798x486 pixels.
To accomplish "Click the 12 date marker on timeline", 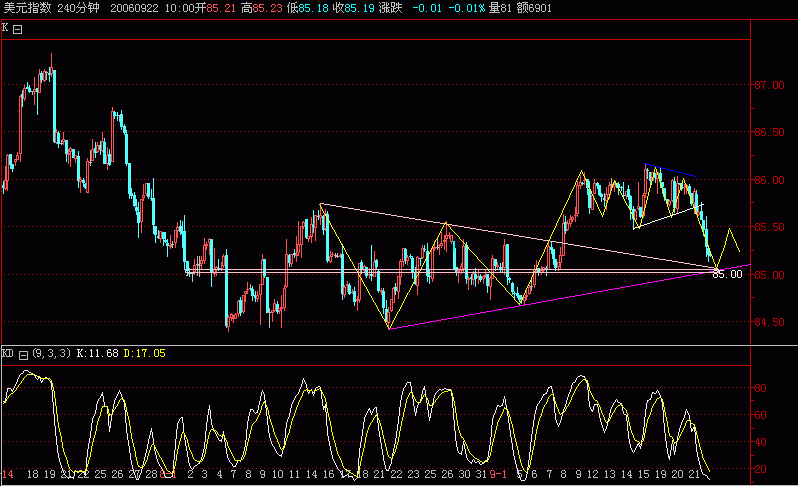I will click(592, 474).
